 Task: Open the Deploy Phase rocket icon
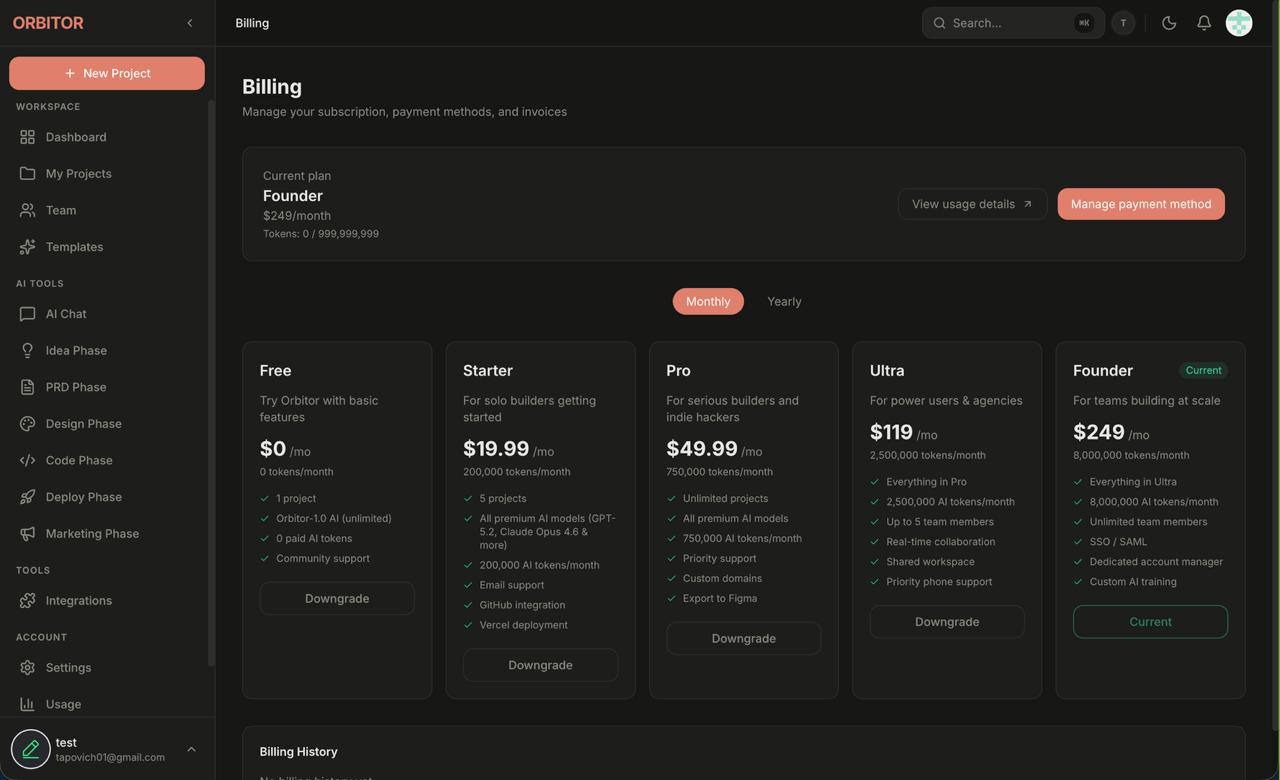coord(27,497)
